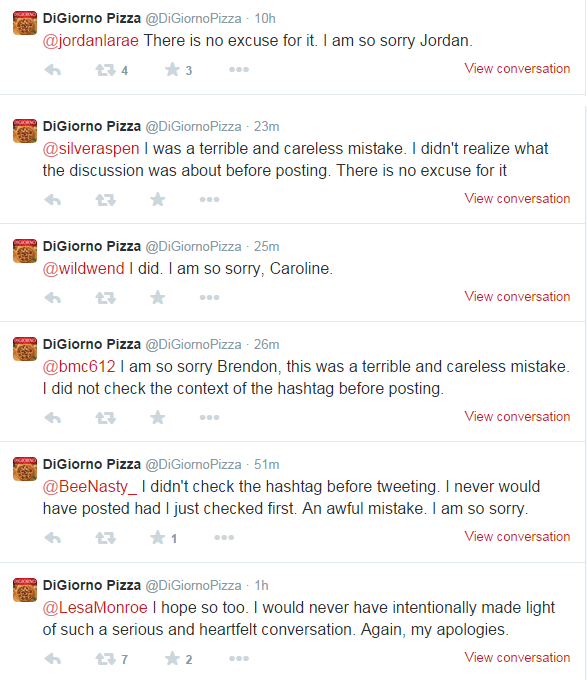
Task: Open more options on @silveraspen tweet
Action: tap(209, 199)
